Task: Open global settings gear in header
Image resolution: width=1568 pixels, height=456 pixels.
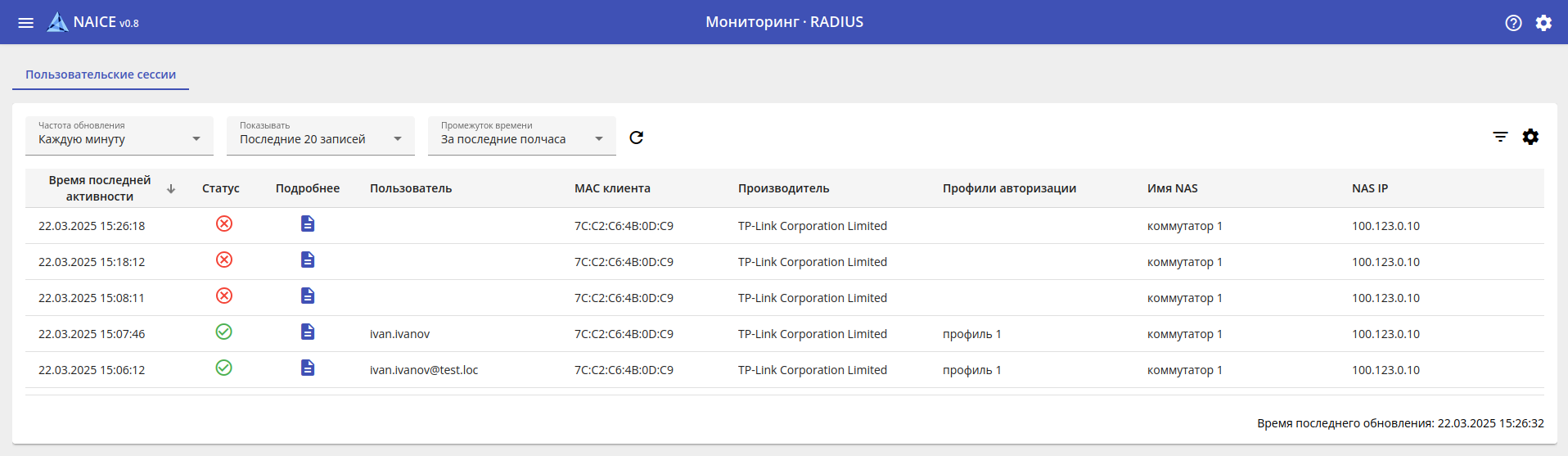Action: tap(1543, 23)
